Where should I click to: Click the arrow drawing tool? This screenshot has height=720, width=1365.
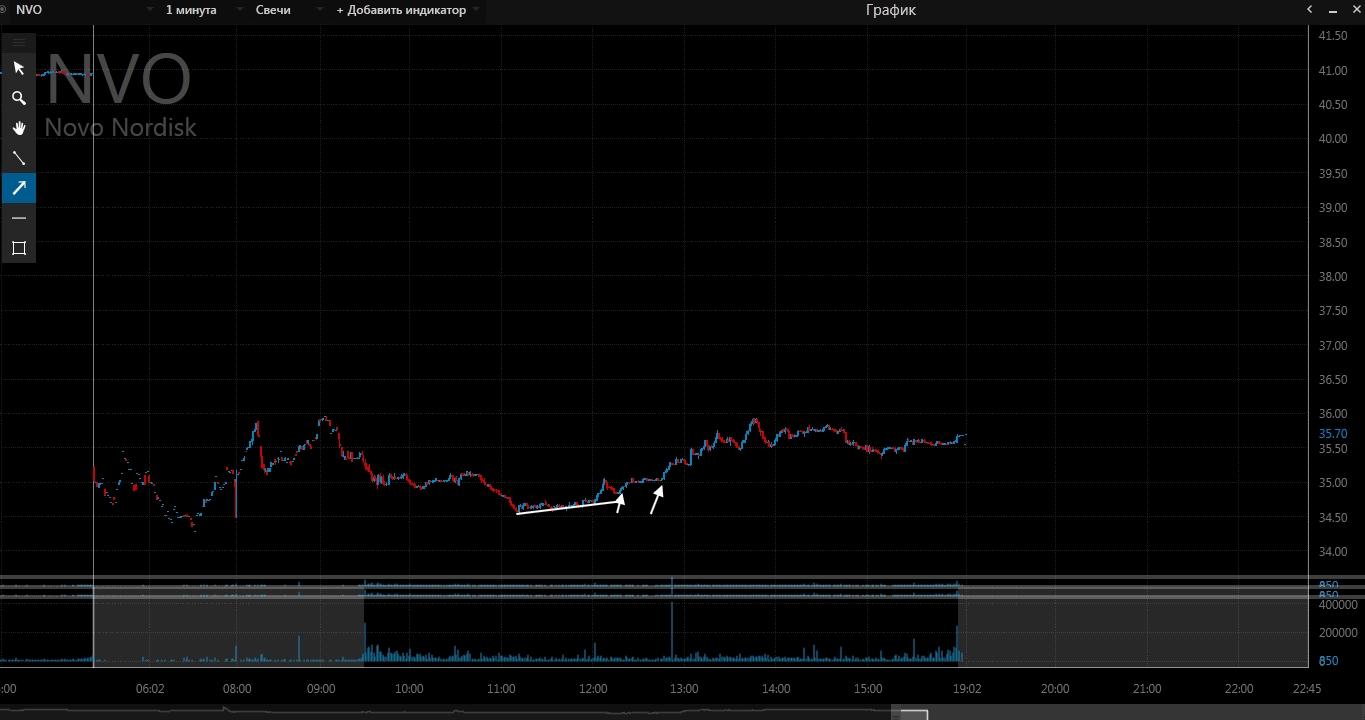pyautogui.click(x=18, y=188)
